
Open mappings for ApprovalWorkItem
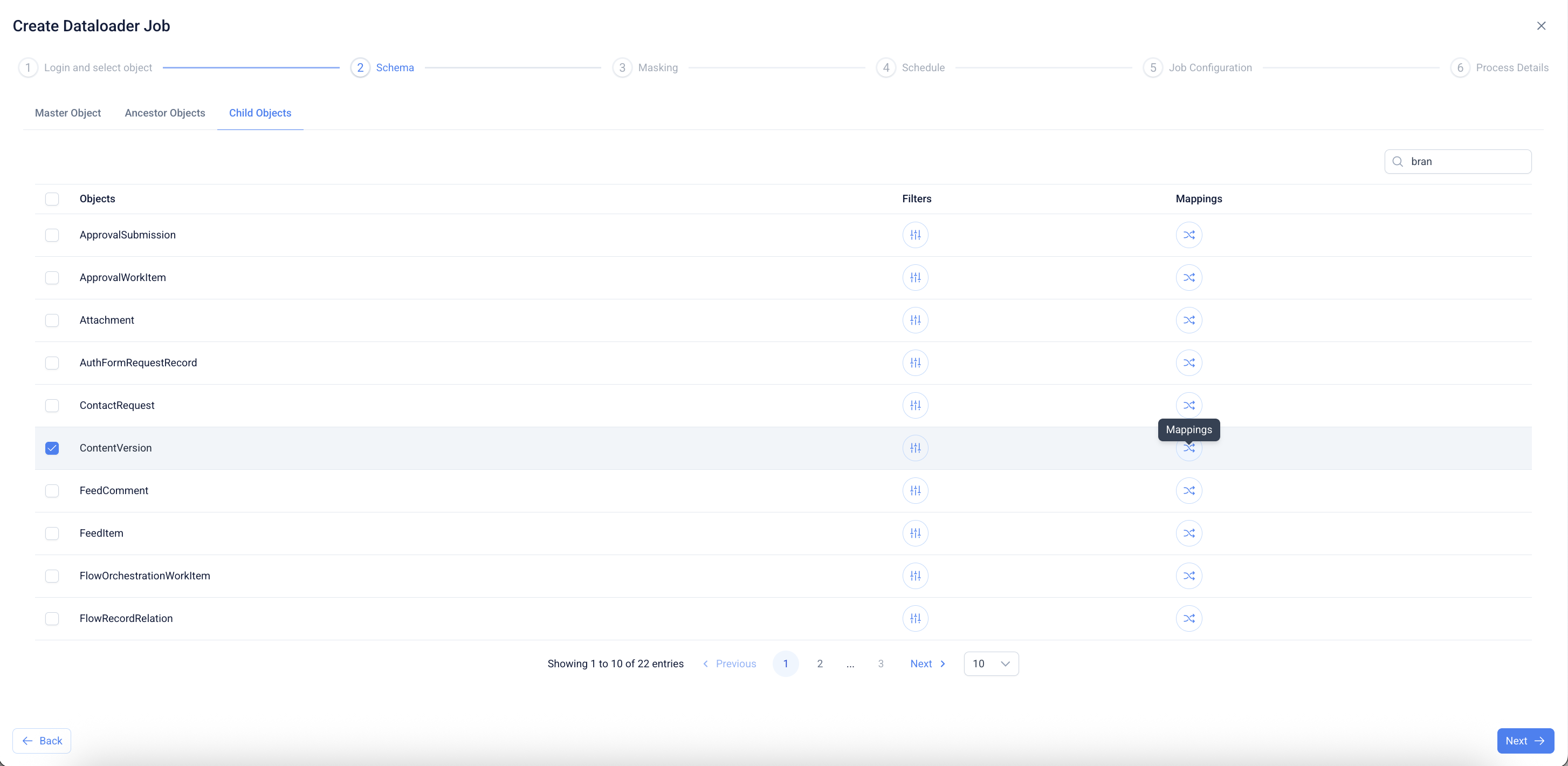(1188, 278)
